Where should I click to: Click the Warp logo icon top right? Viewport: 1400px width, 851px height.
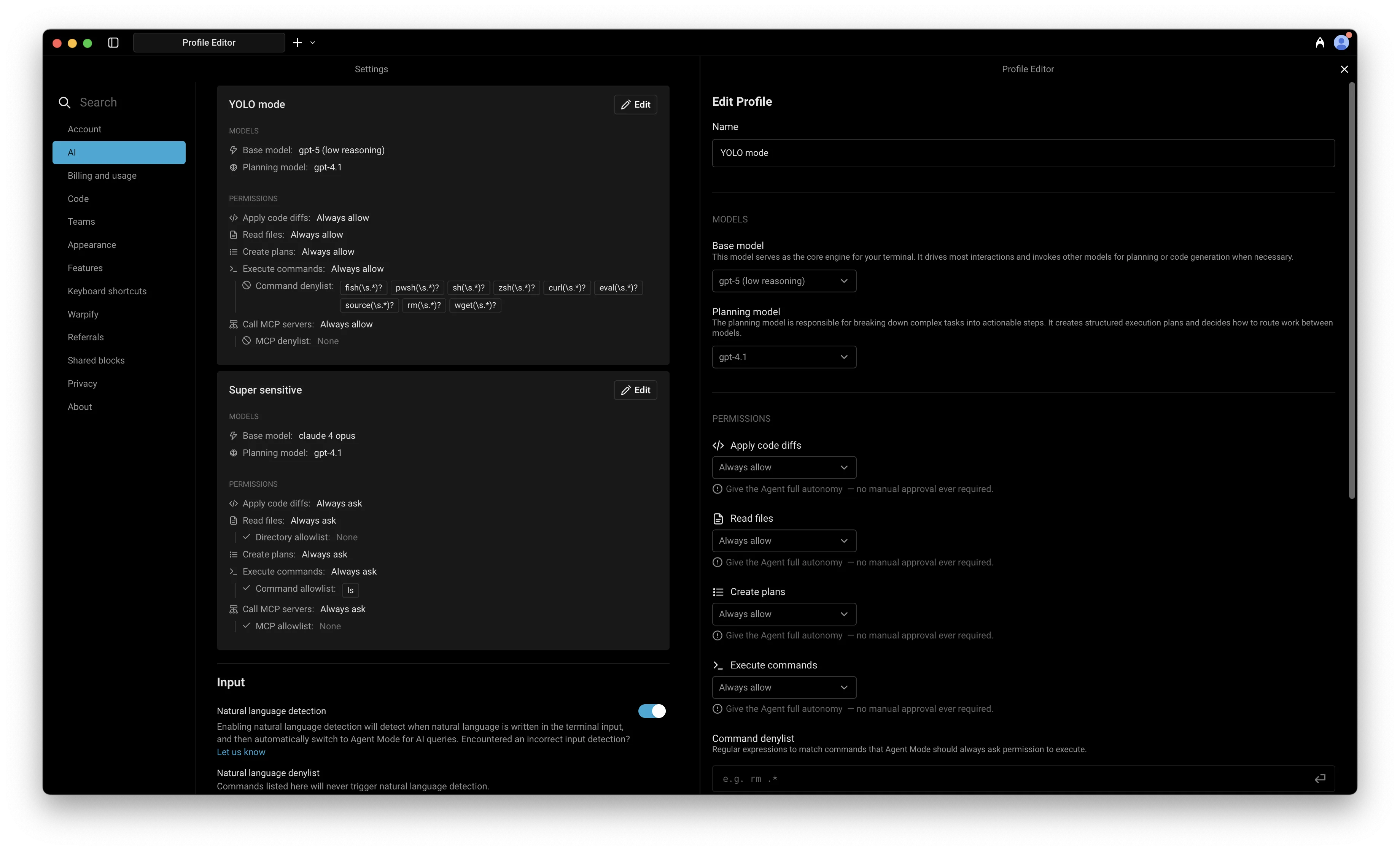click(1319, 42)
